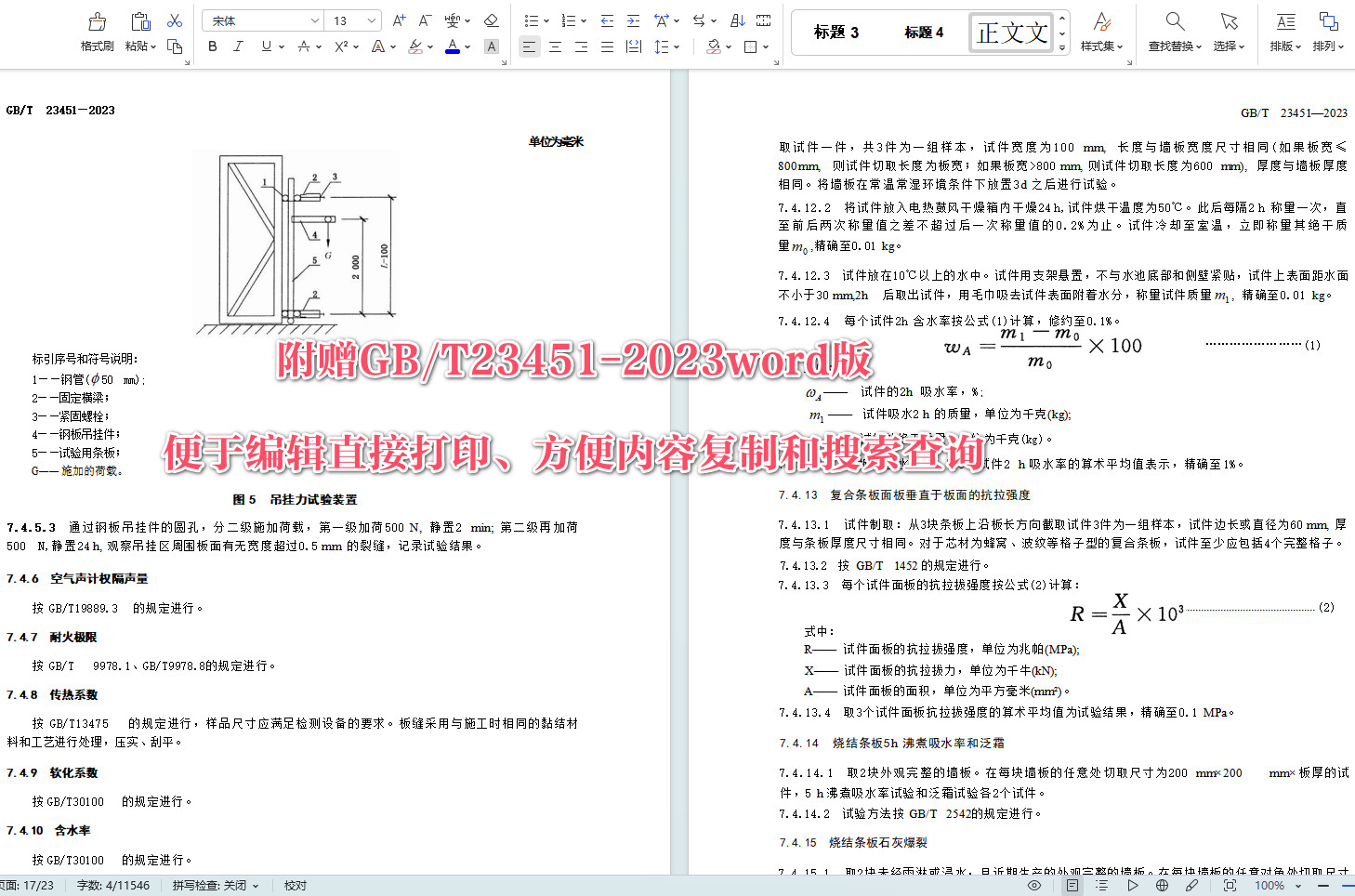Toggle Bold formatting
Screen dimensions: 1355x896
[213, 46]
